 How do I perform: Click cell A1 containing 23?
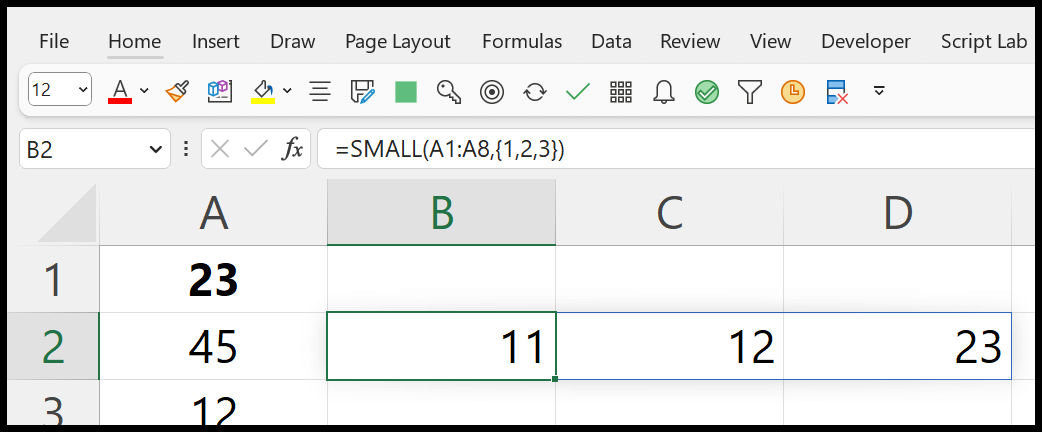tap(213, 279)
